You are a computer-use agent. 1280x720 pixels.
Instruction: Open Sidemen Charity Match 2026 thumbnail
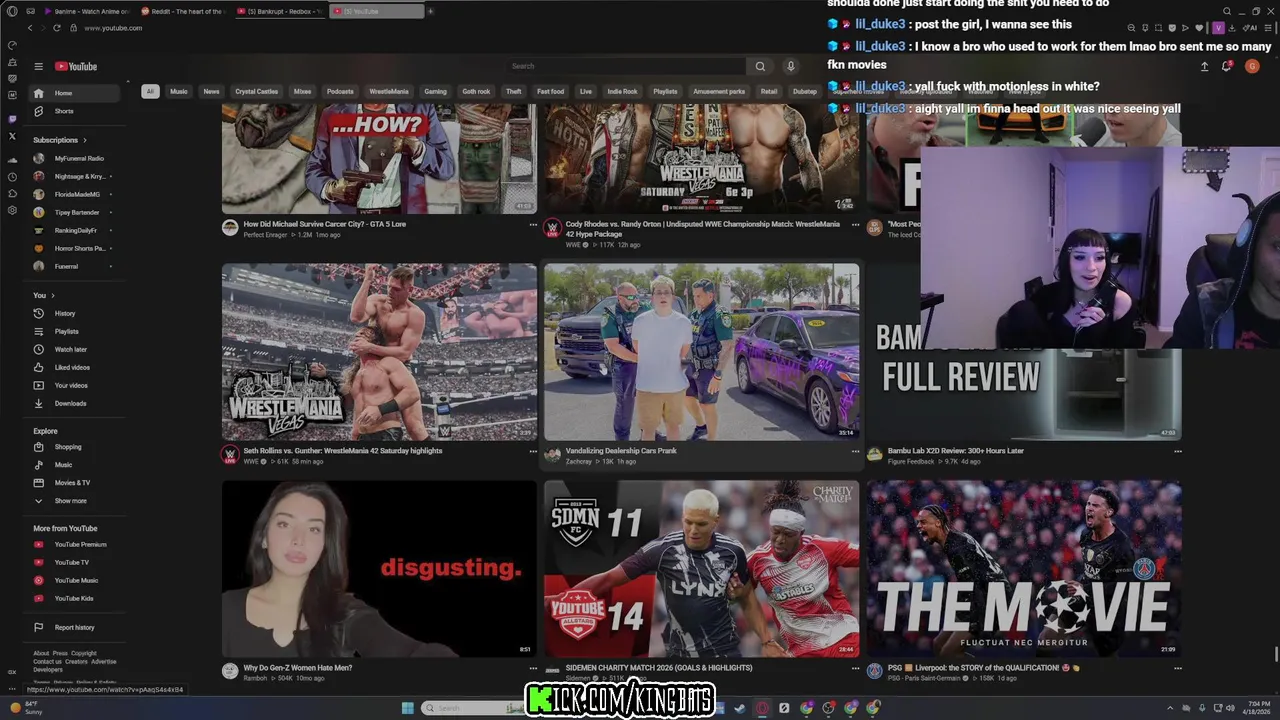pos(701,569)
